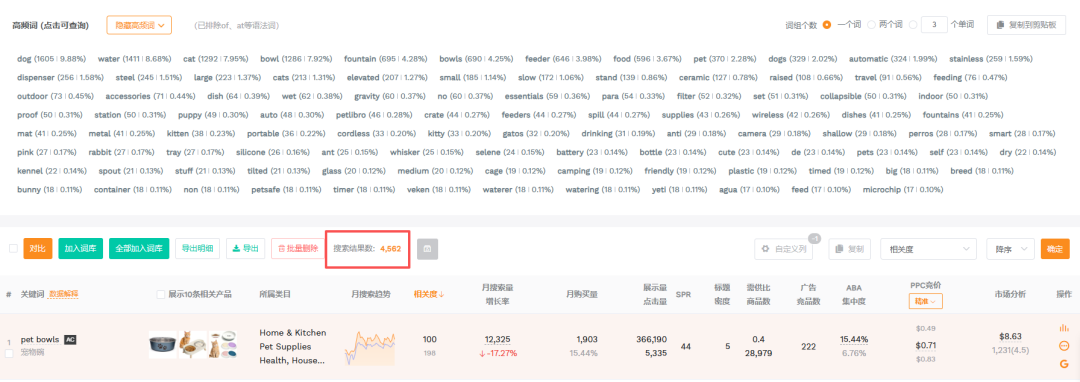Click high-frequency word "dispenser (256 | 1.58%)"

click(x=61, y=77)
